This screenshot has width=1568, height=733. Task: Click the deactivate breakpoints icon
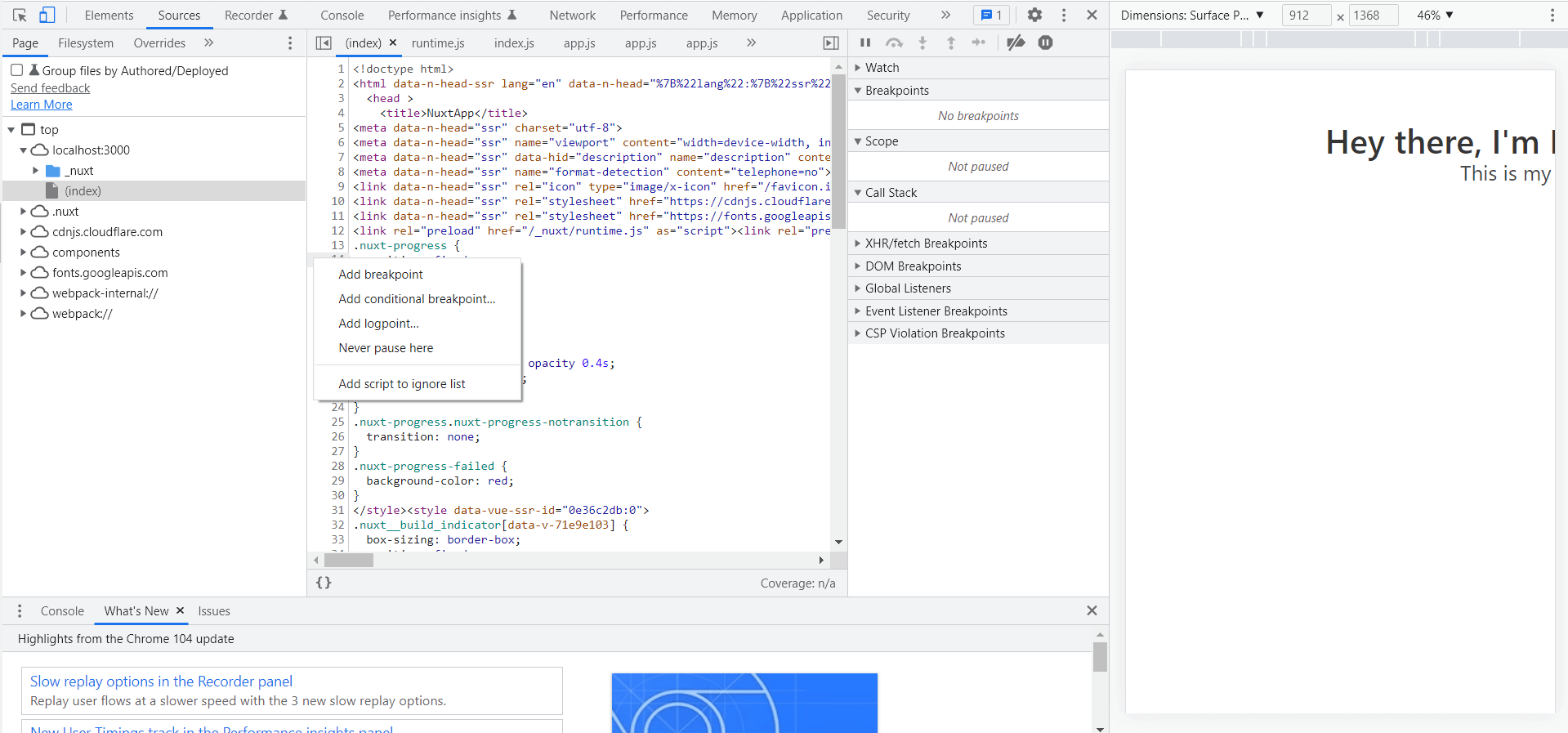(x=1015, y=42)
